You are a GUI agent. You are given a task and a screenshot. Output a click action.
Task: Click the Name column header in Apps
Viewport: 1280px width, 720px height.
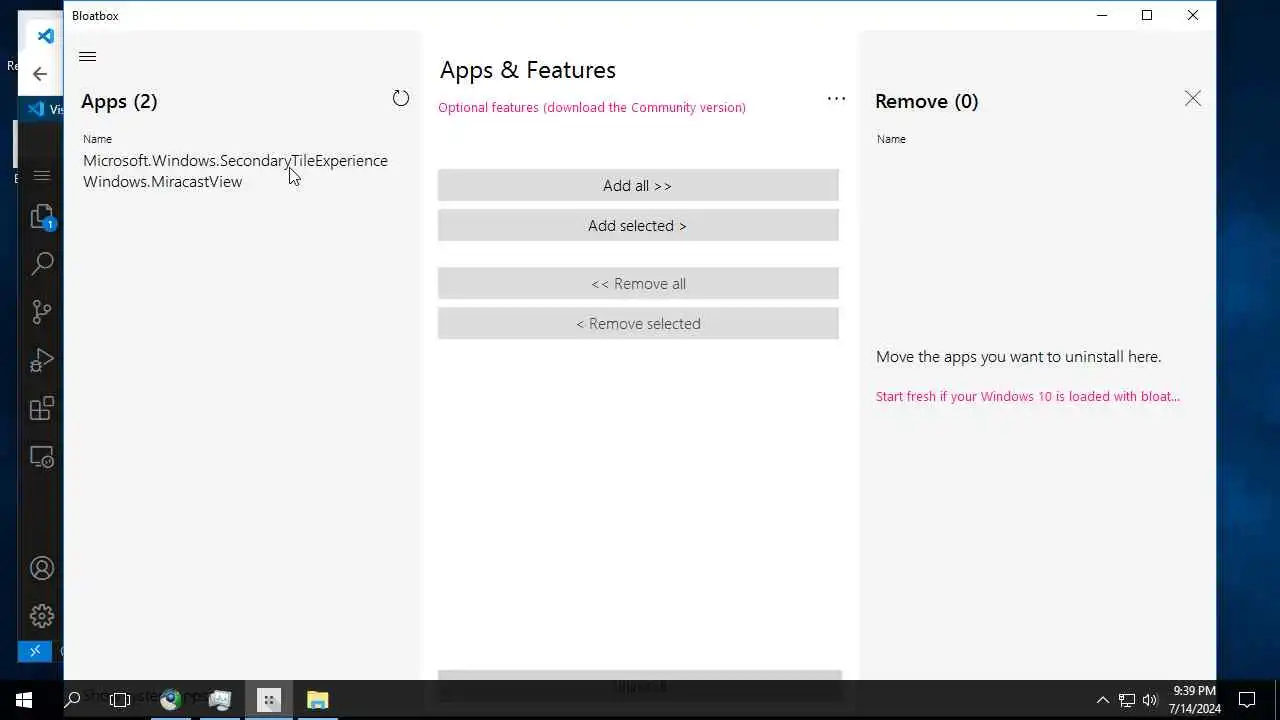click(97, 139)
